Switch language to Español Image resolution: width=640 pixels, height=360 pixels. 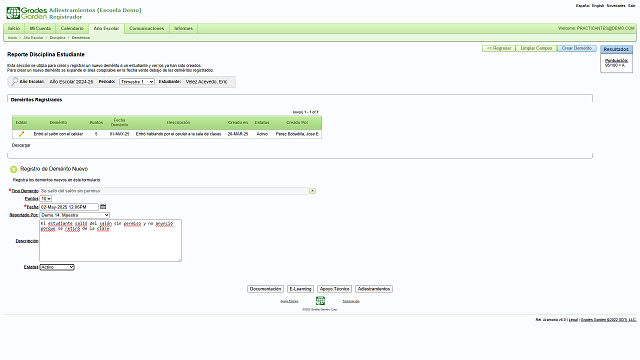(x=582, y=6)
